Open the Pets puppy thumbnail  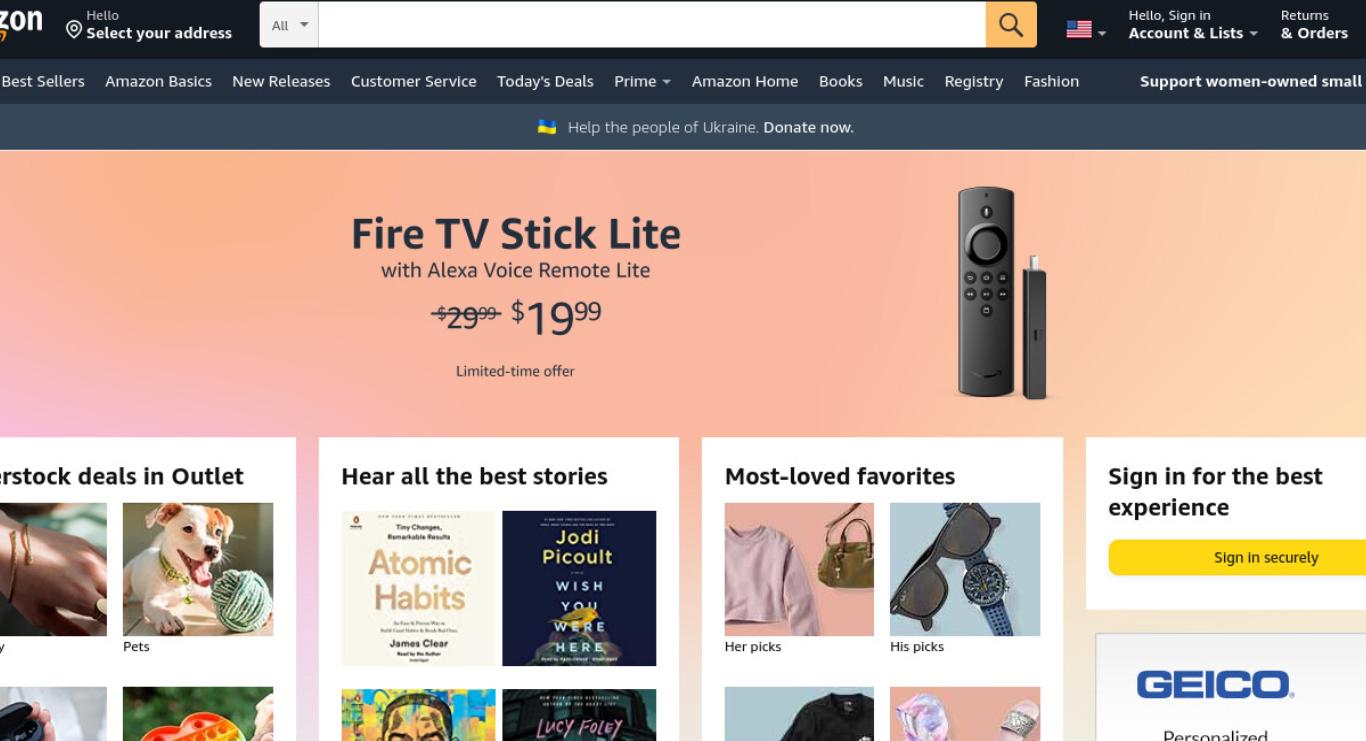tap(198, 569)
